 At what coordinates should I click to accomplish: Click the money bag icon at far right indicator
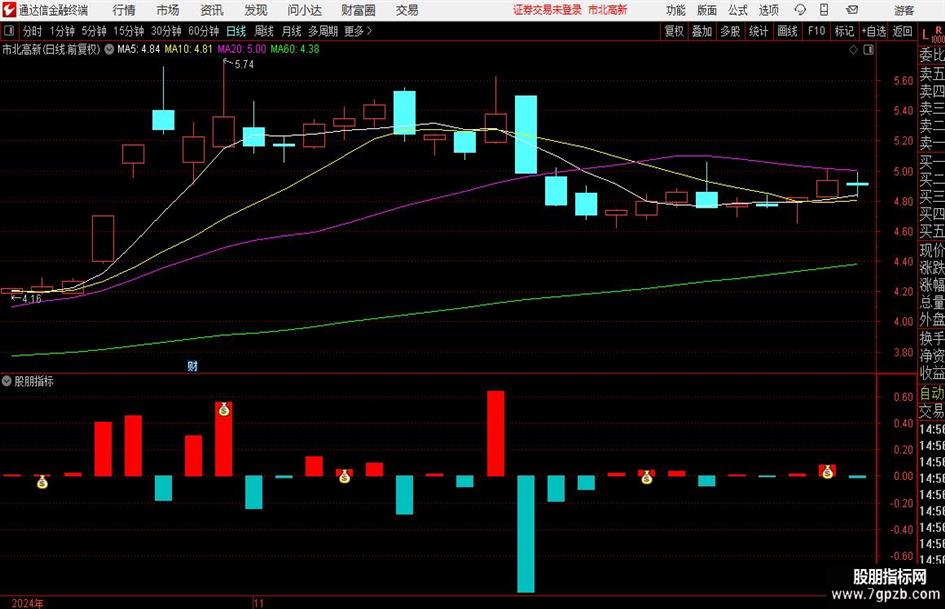pyautogui.click(x=827, y=472)
